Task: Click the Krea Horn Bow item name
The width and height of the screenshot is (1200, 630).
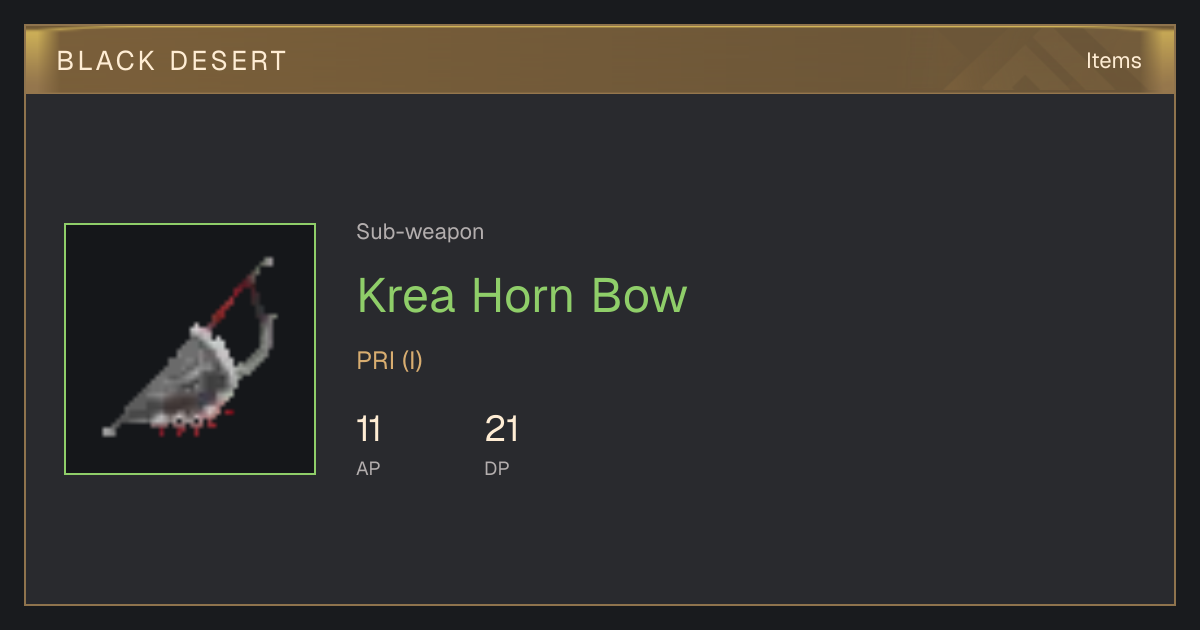Action: pos(522,296)
